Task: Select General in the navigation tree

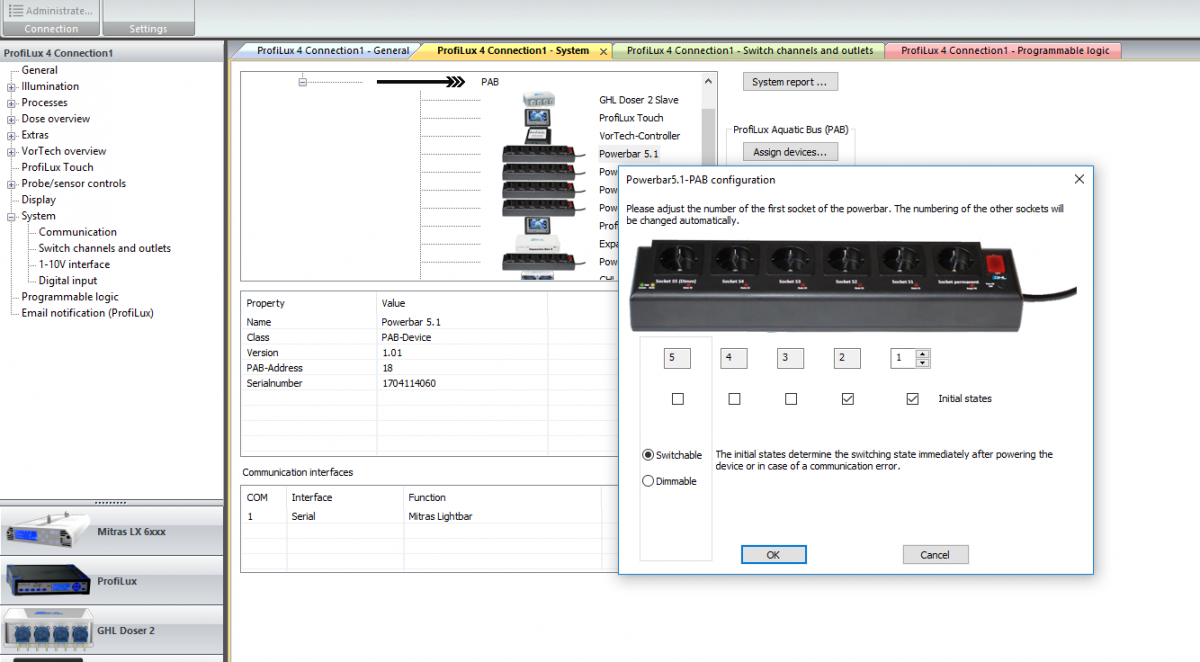Action: point(40,70)
